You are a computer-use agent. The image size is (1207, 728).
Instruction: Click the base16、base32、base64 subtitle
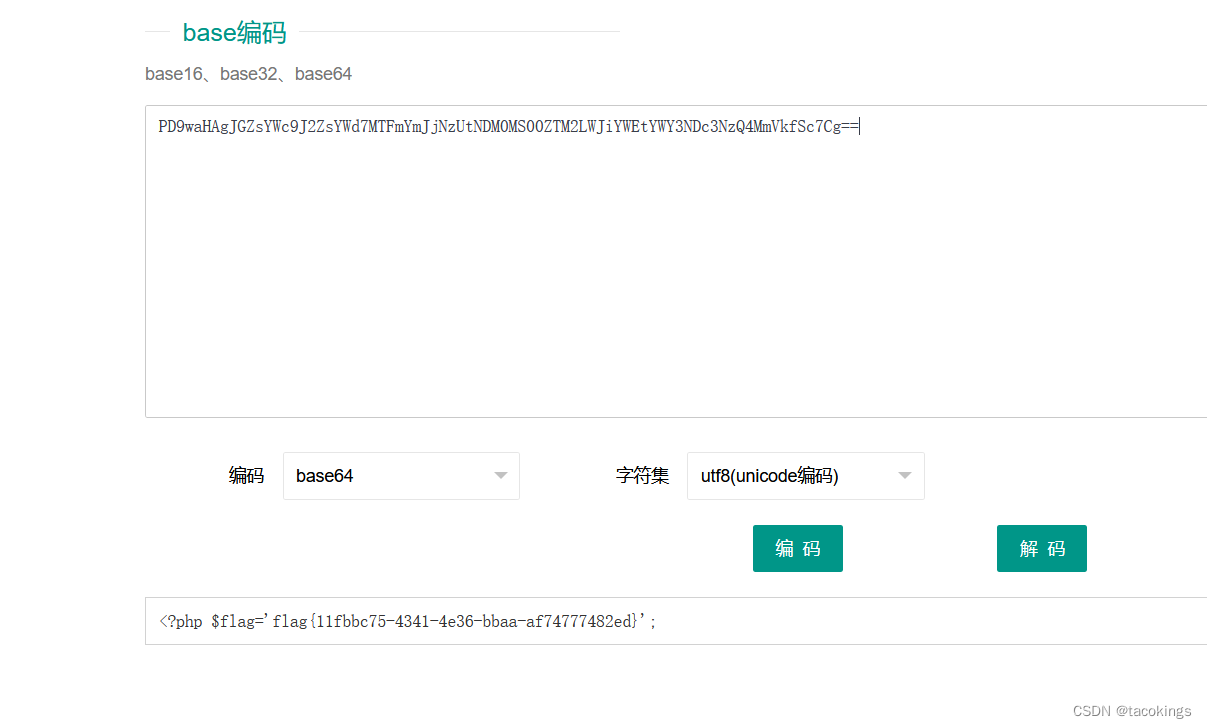[248, 74]
